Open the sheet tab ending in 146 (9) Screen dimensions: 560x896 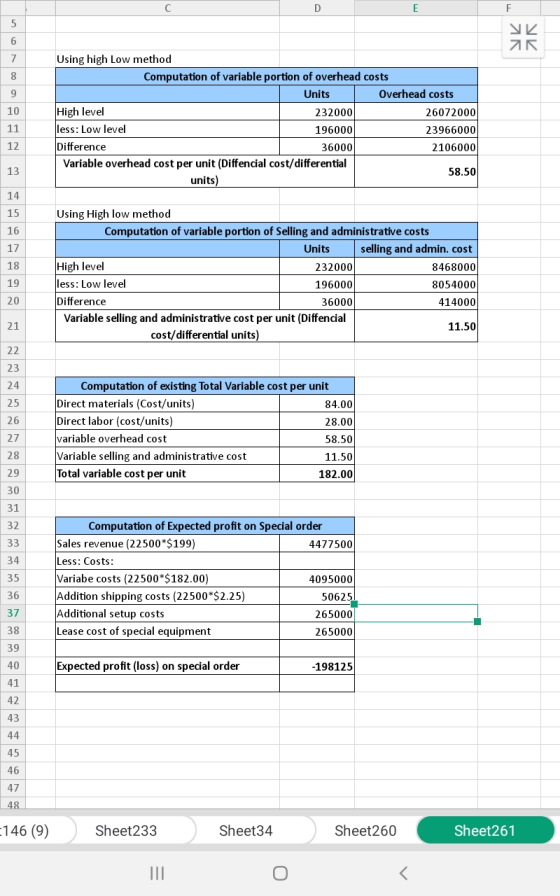click(29, 831)
